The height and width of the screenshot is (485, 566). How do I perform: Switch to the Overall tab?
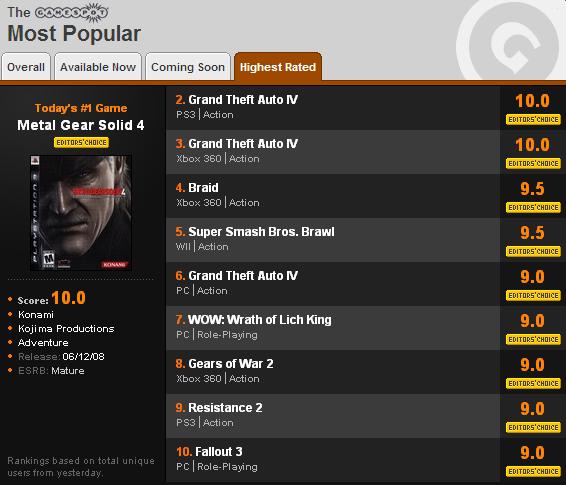pos(26,67)
